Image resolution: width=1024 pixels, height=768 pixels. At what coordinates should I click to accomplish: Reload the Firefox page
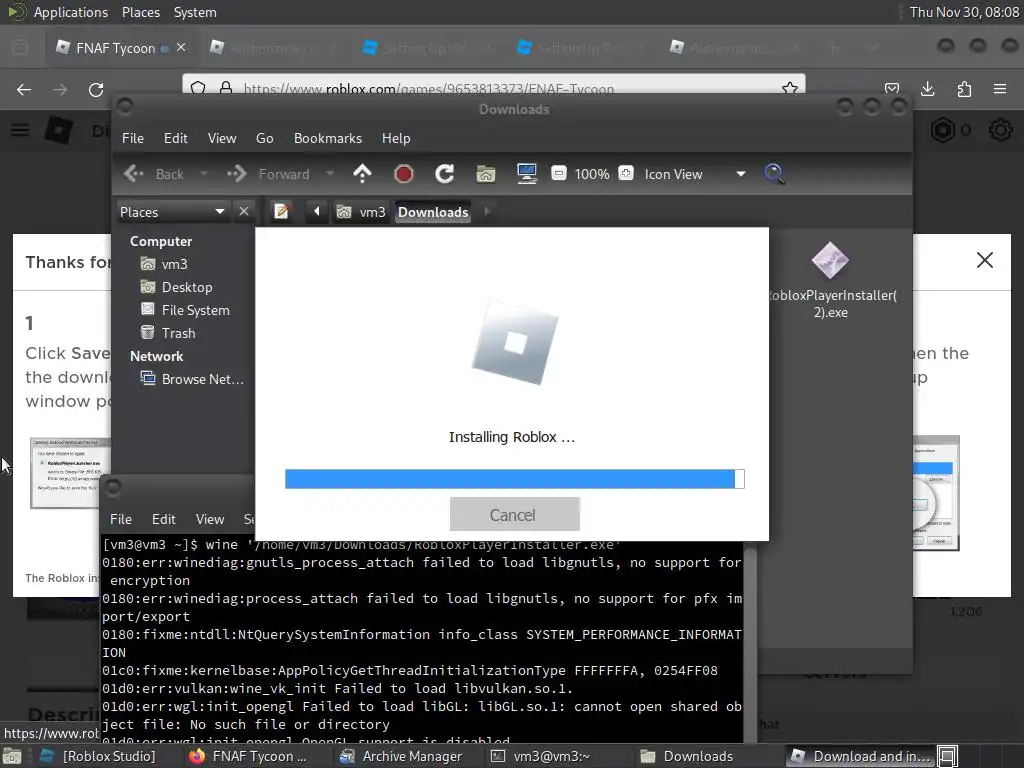click(x=96, y=89)
